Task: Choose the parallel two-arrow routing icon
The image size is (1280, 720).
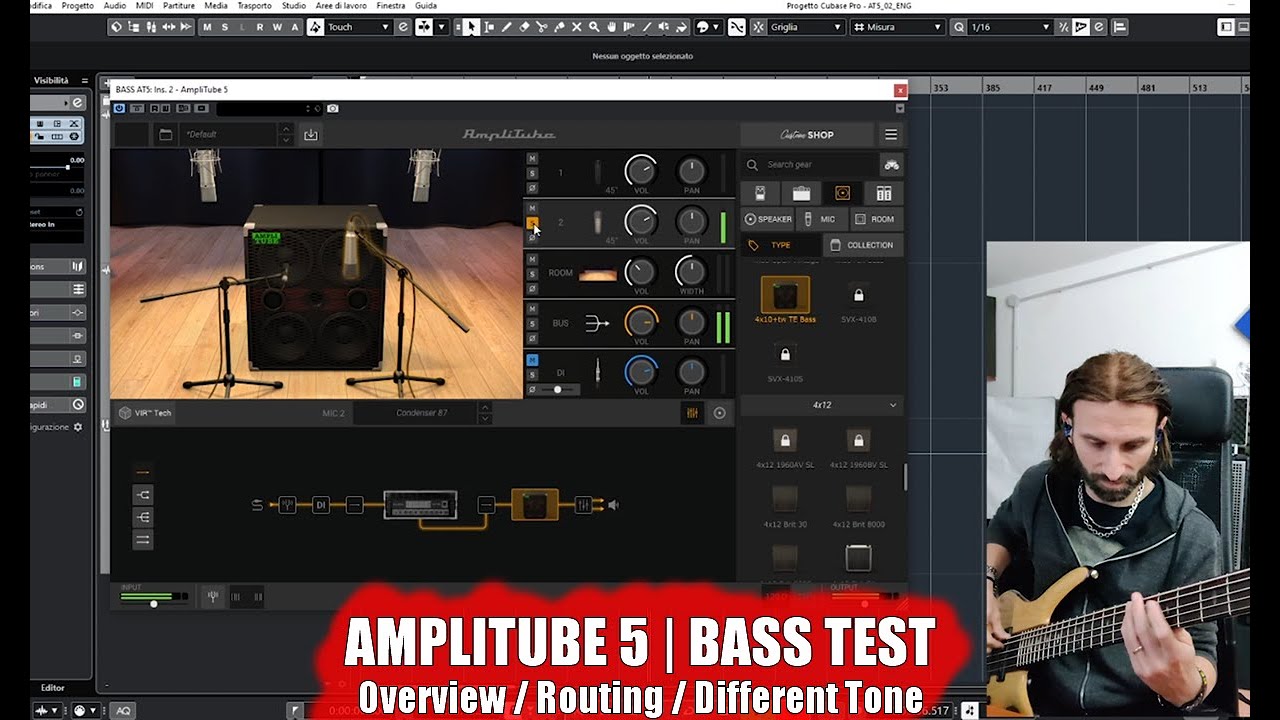Action: (142, 540)
